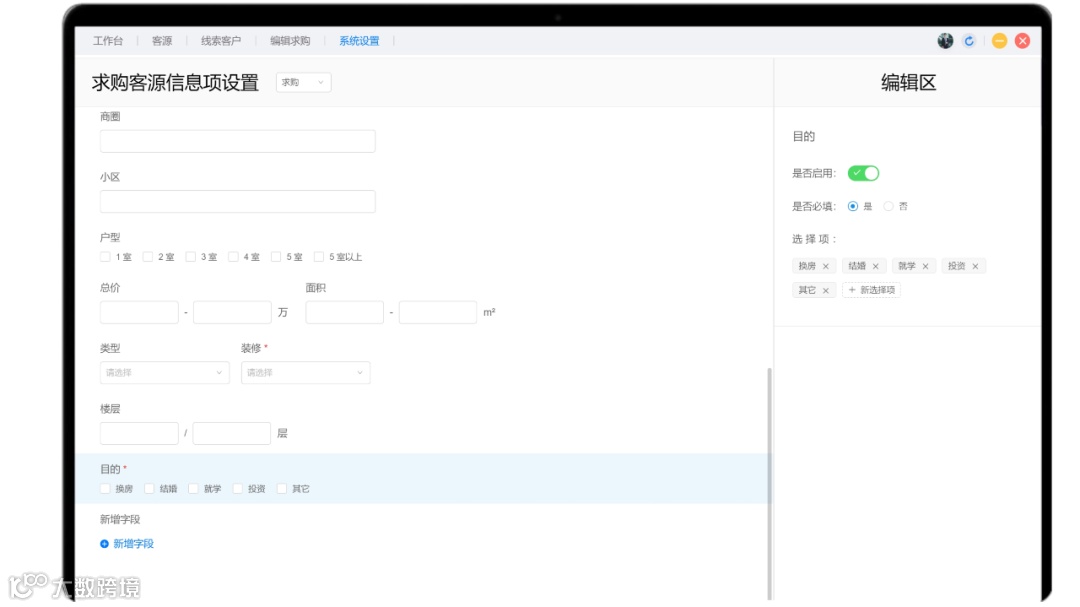Toggle the 是否启用 switch

click(x=863, y=173)
